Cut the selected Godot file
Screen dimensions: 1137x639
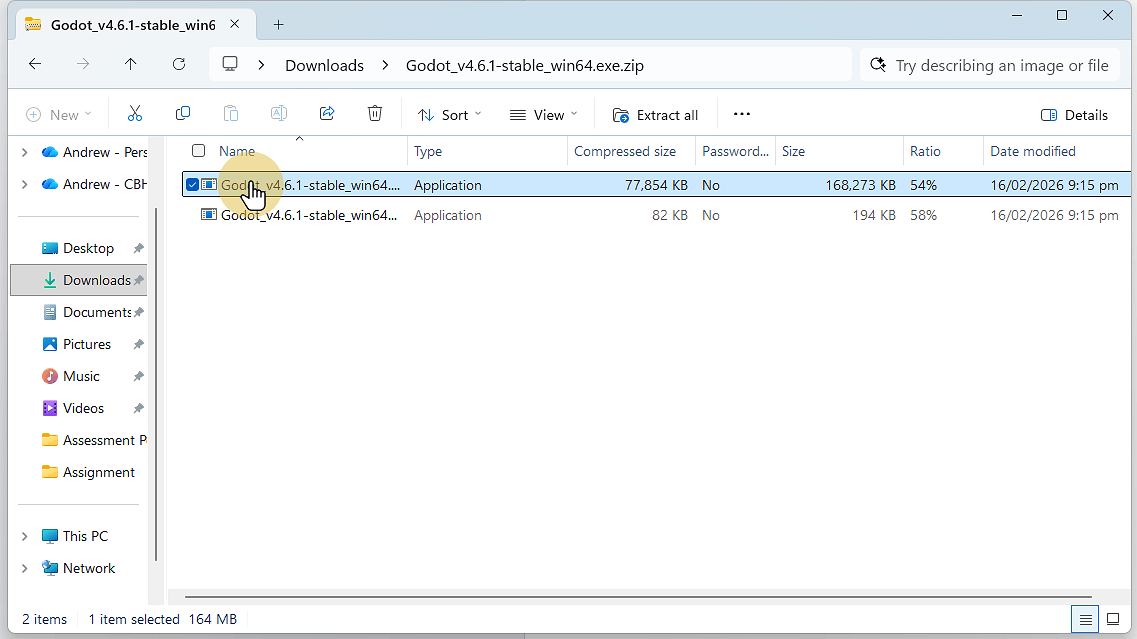[x=135, y=113]
